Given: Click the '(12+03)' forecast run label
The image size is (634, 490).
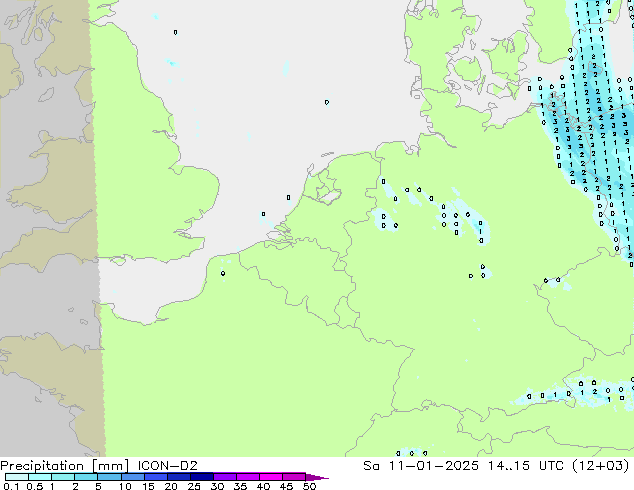Looking at the screenshot, I should tap(600, 466).
